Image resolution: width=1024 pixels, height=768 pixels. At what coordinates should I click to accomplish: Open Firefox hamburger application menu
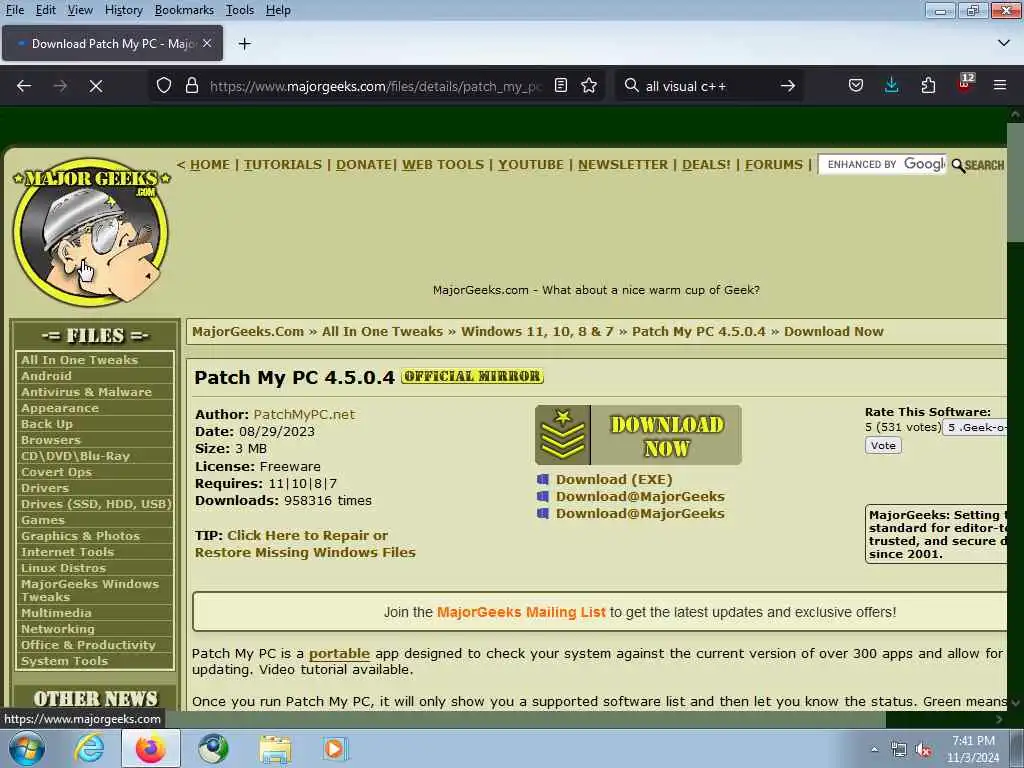(1000, 86)
